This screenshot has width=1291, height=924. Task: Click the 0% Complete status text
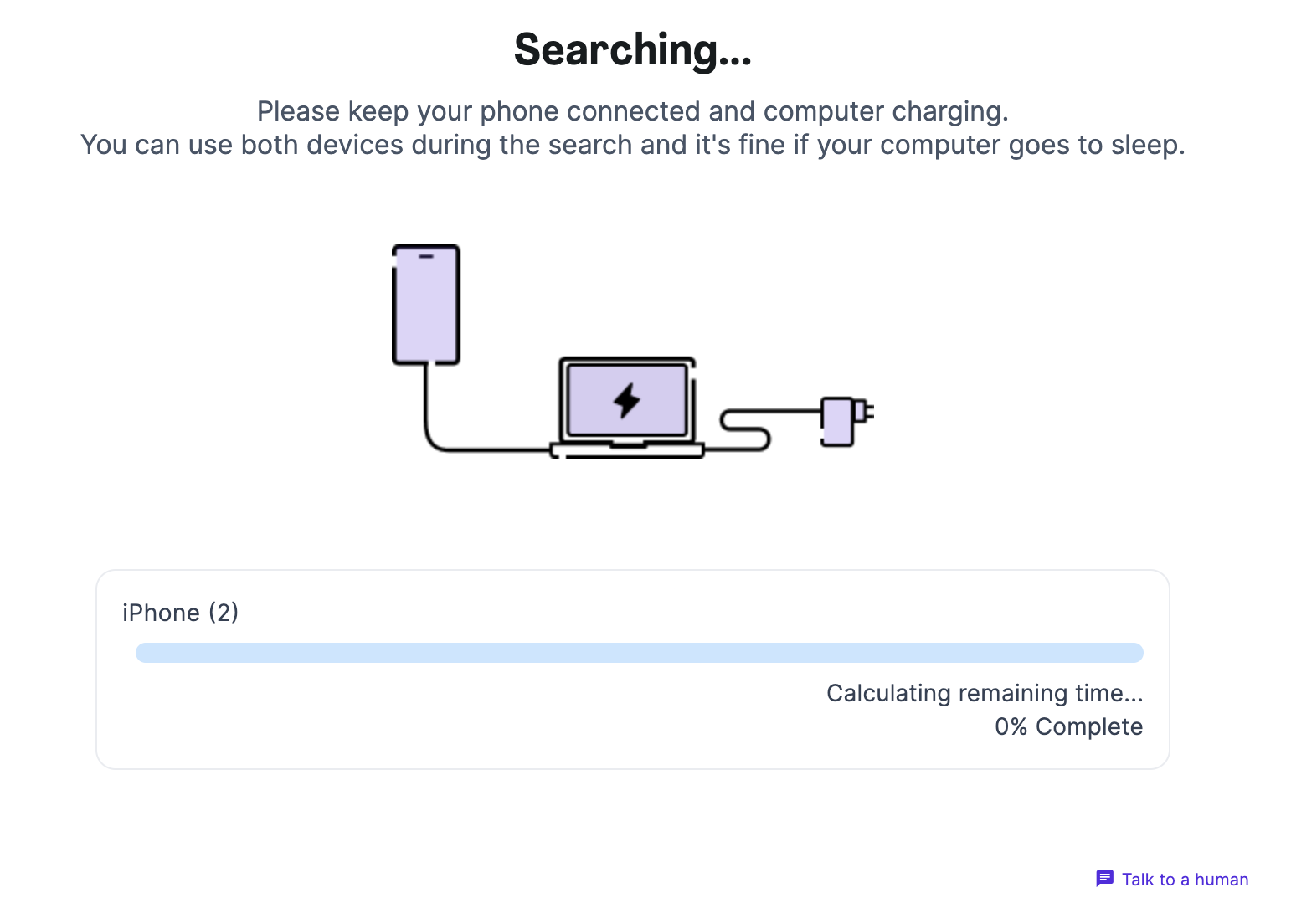(1068, 726)
